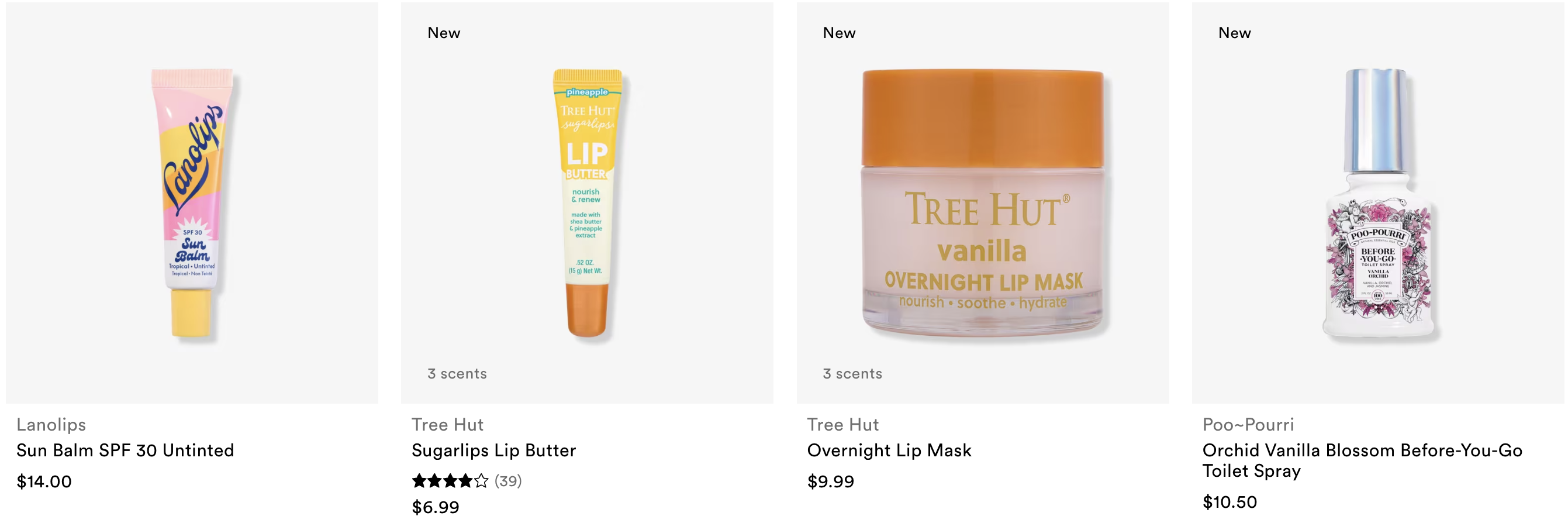This screenshot has height=516, width=1568.
Task: Click the 3 scents label on Lip Mask
Action: pyautogui.click(x=853, y=373)
